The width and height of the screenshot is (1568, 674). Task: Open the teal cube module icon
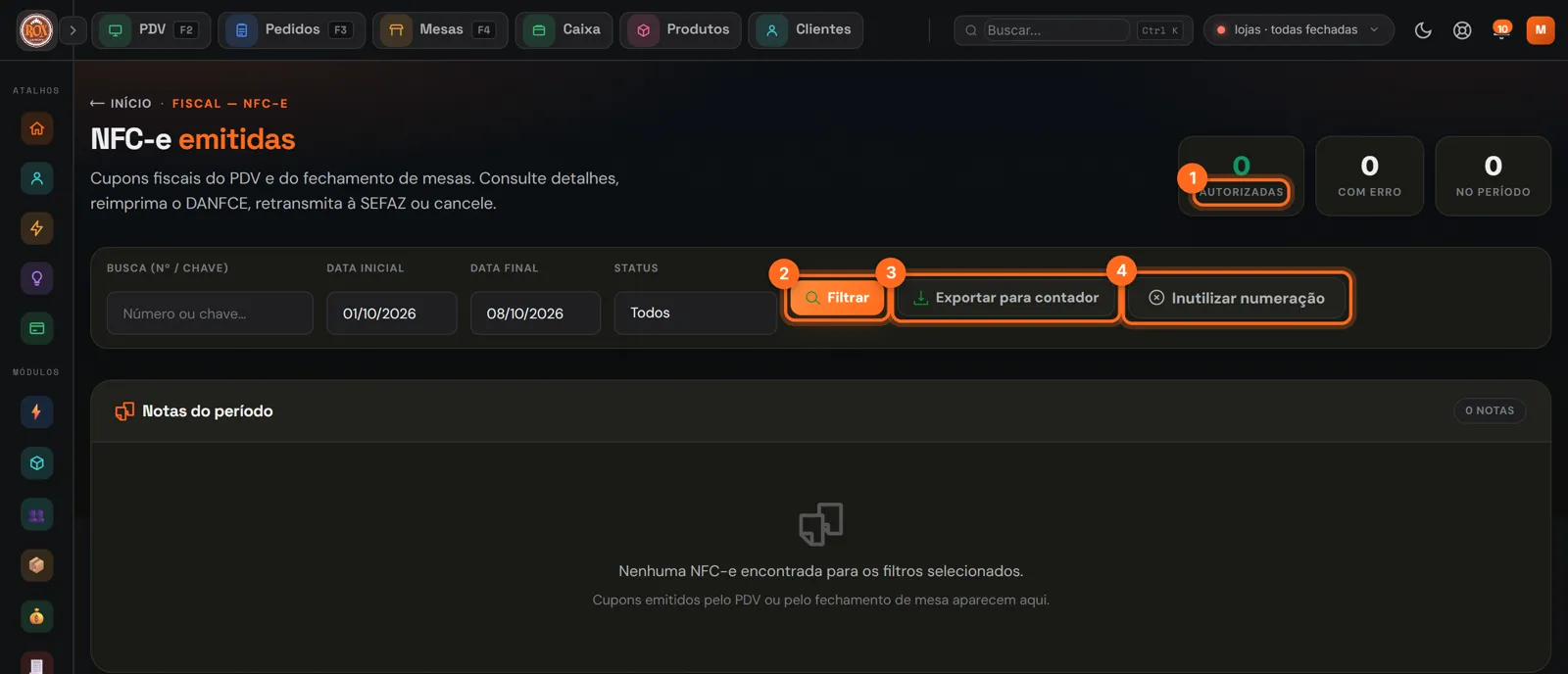[x=36, y=463]
